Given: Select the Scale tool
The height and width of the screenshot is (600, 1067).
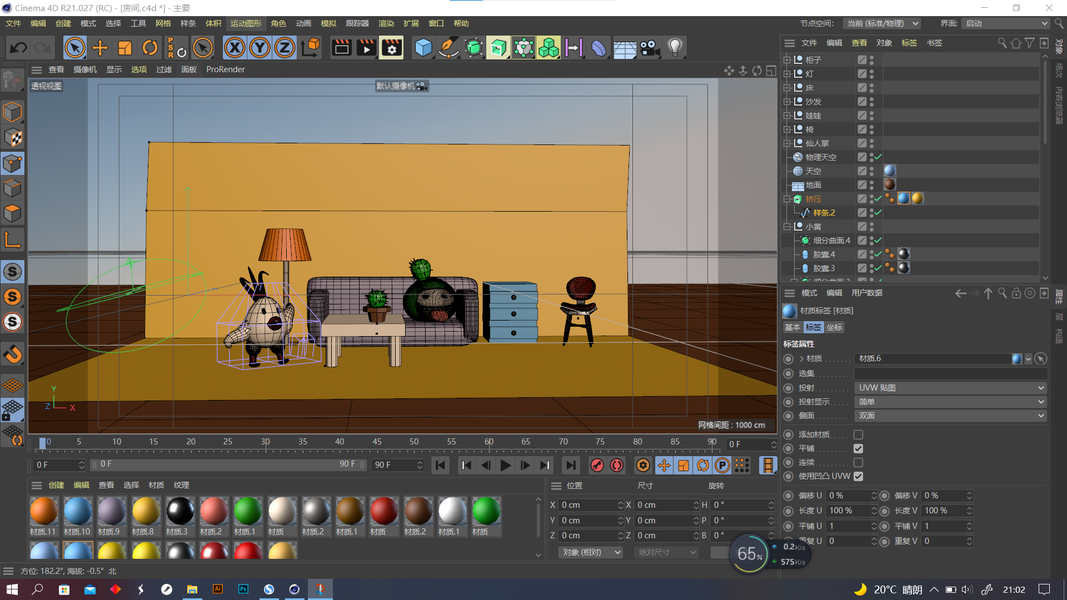Looking at the screenshot, I should pyautogui.click(x=125, y=48).
